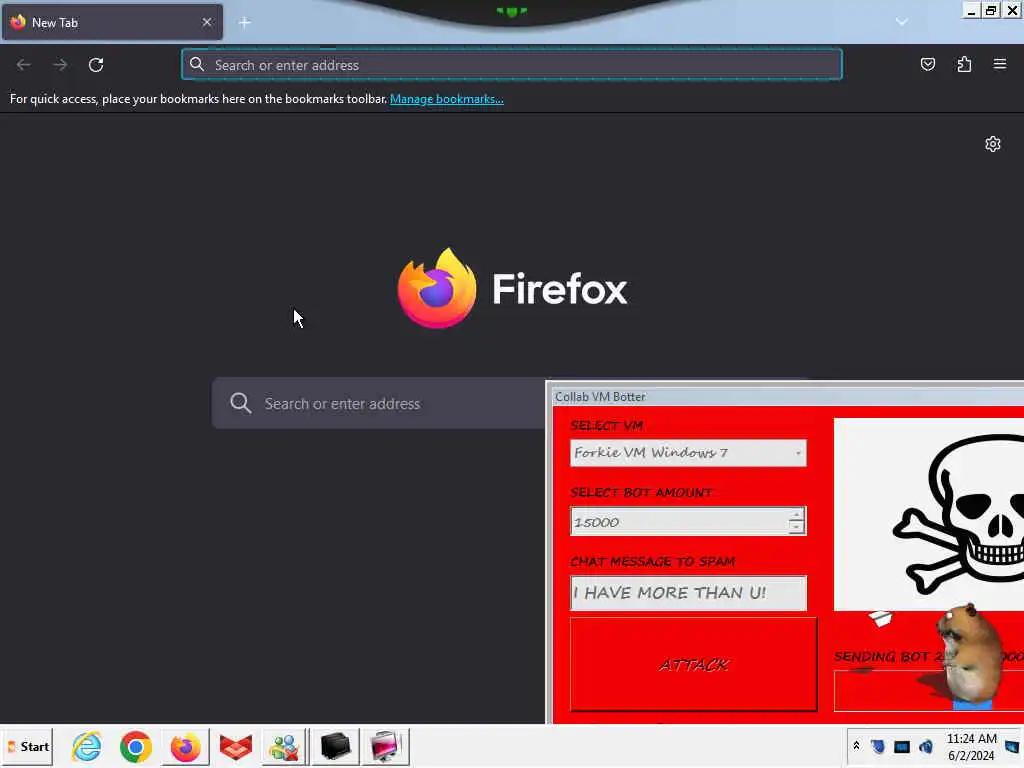Click the shield icon in system tray

878,746
